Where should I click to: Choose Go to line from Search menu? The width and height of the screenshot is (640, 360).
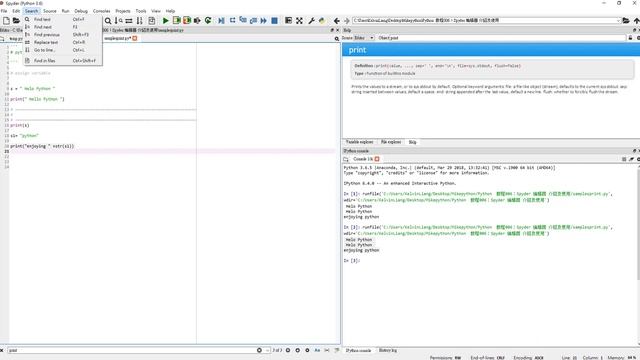coord(62,50)
